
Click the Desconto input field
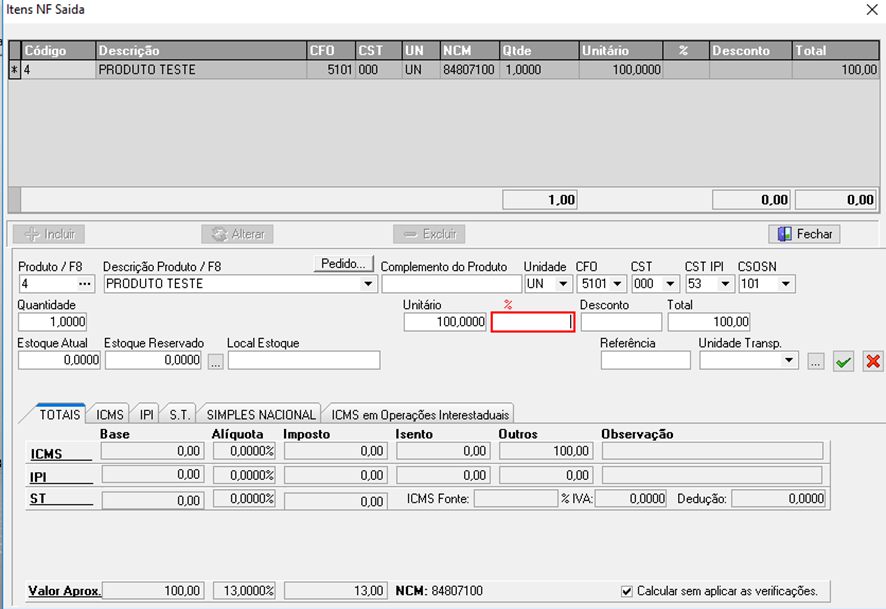pos(621,322)
